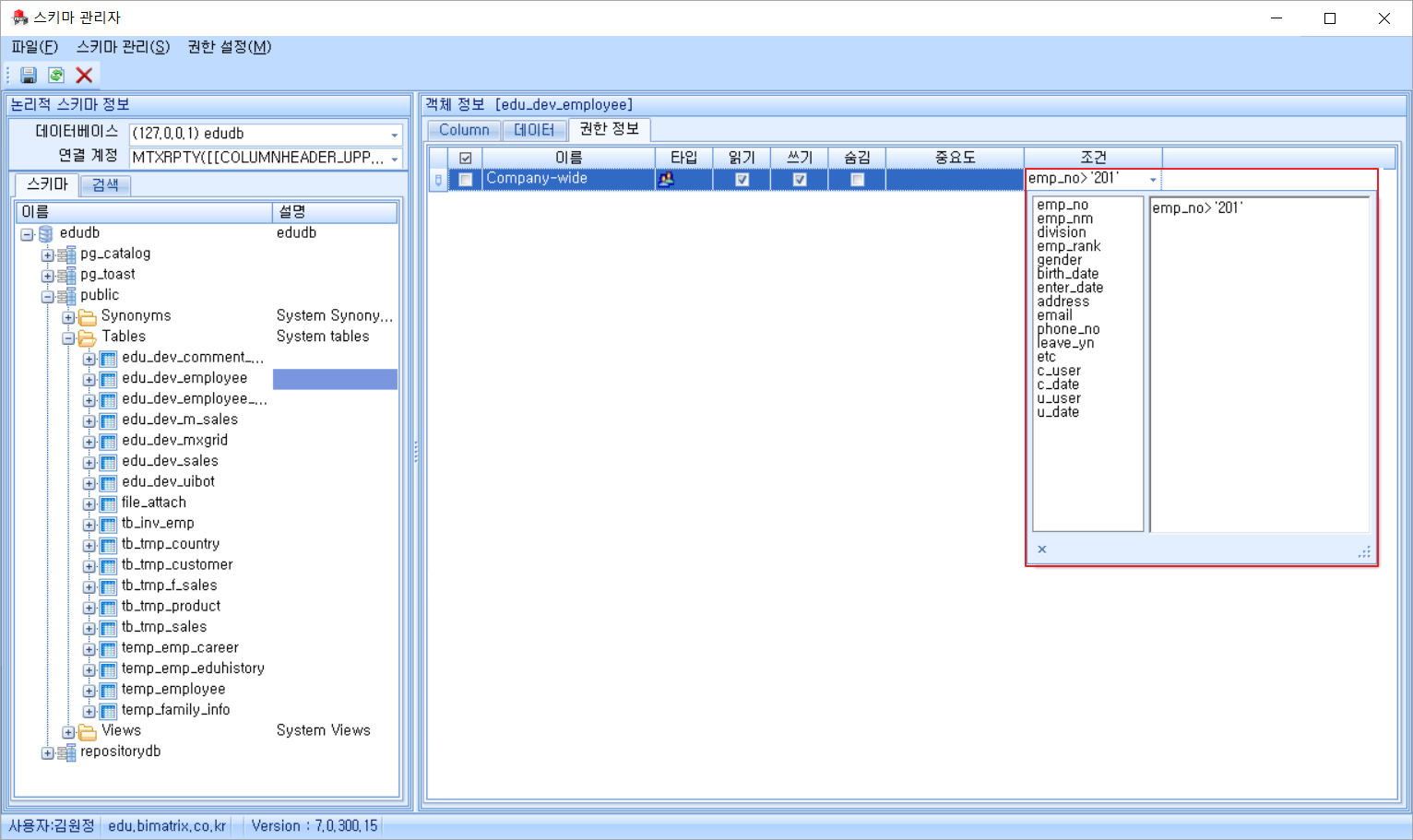1413x840 pixels.
Task: Expand the Synonyms folder node
Action: [68, 317]
